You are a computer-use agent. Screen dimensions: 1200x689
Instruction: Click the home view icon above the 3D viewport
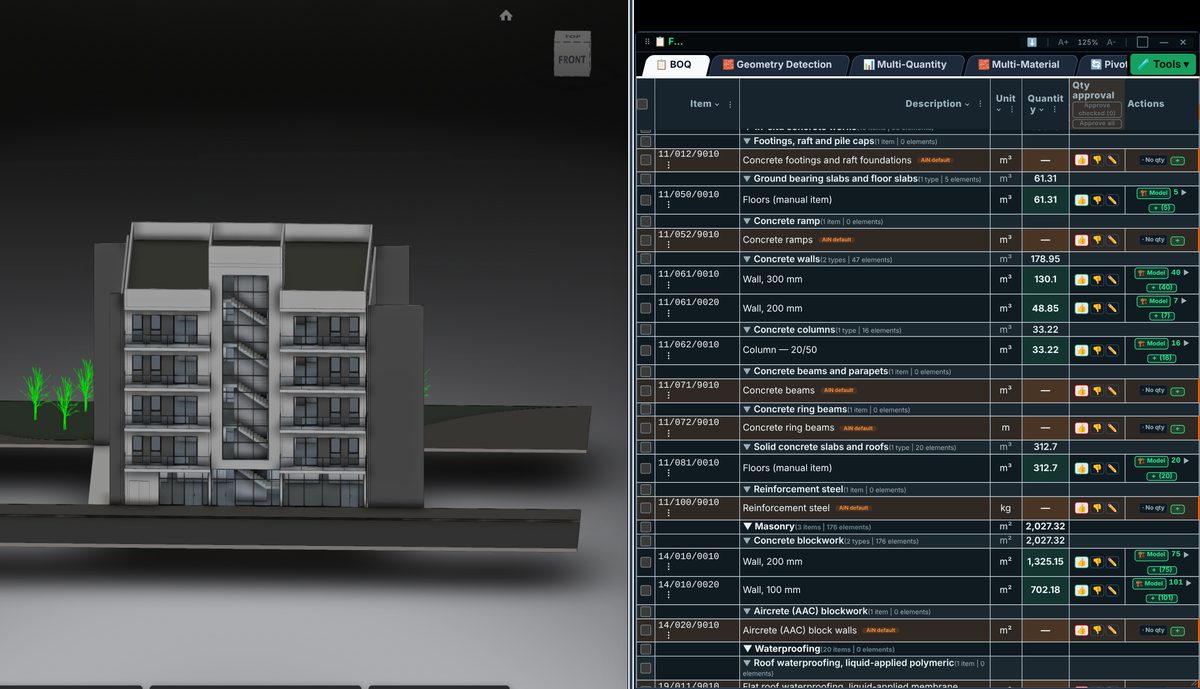click(506, 15)
